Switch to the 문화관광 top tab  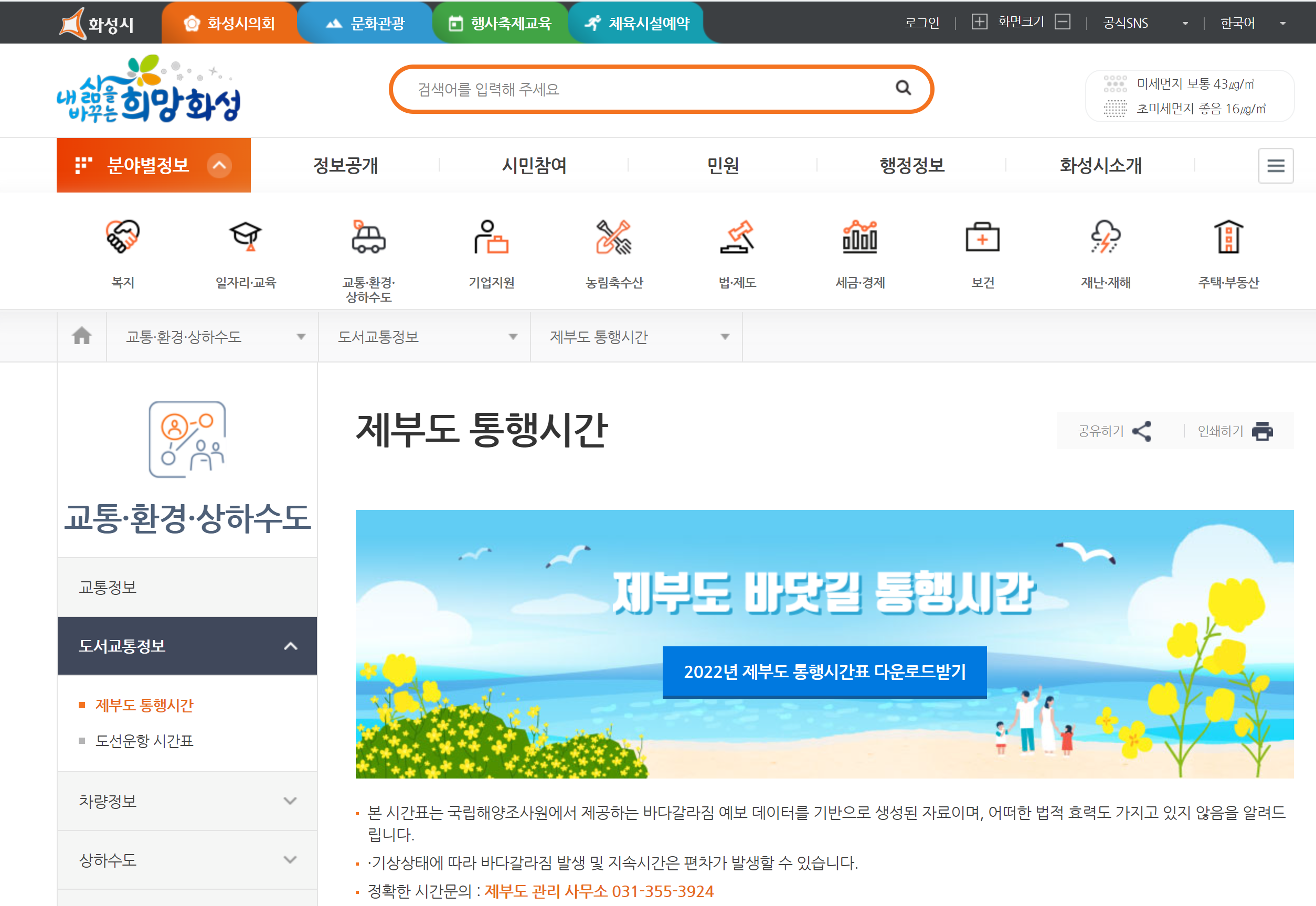pyautogui.click(x=365, y=23)
